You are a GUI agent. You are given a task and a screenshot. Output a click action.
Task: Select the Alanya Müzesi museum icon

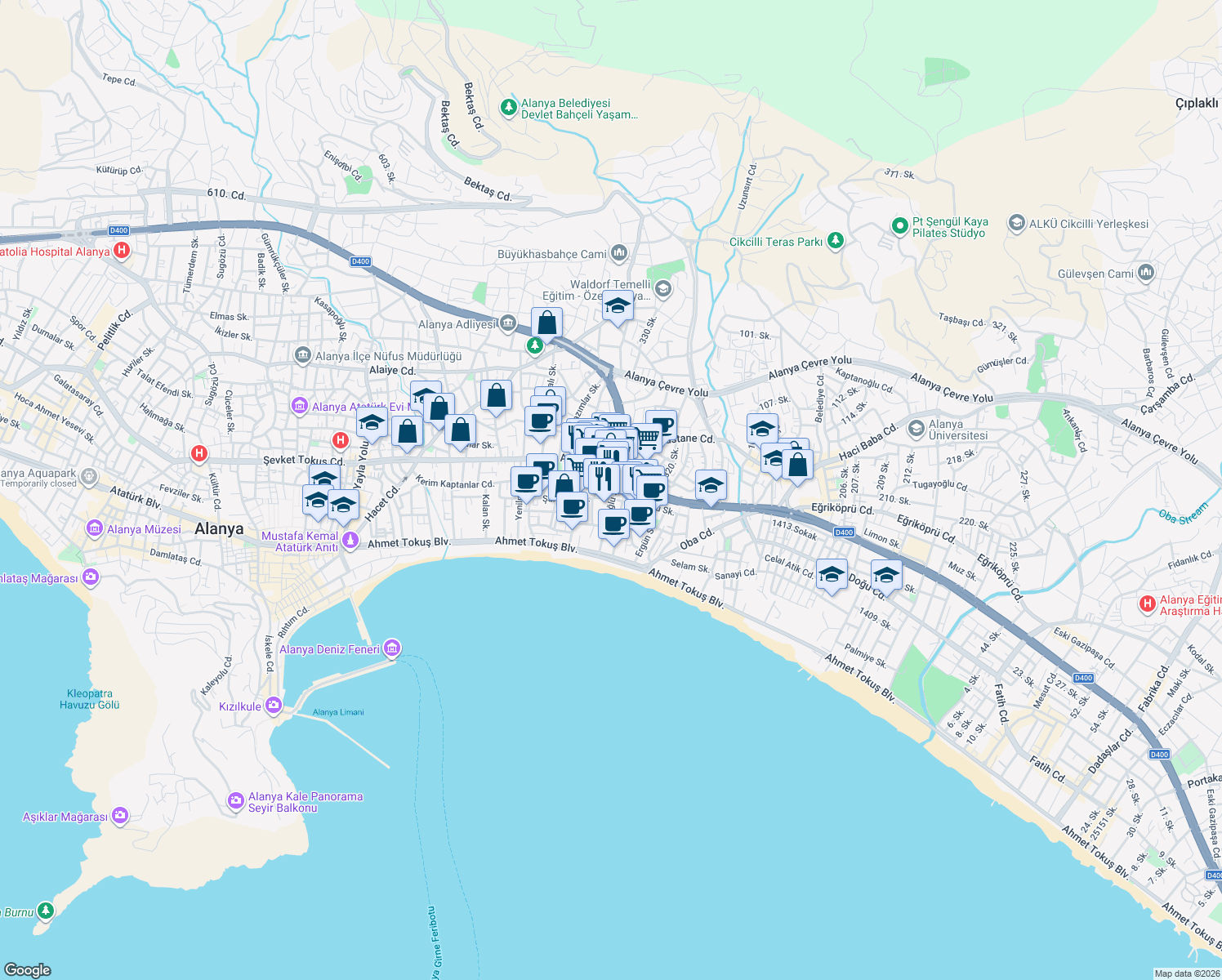(96, 528)
